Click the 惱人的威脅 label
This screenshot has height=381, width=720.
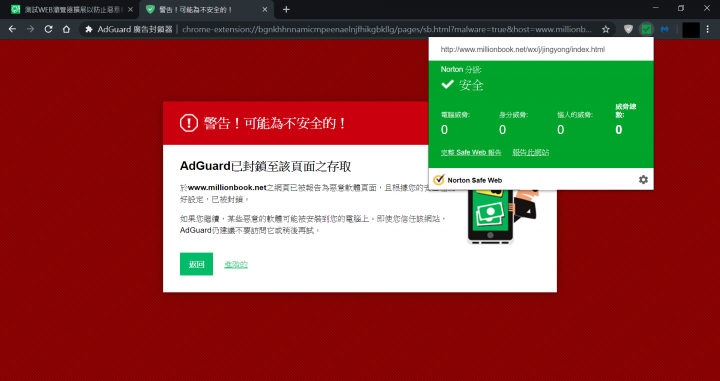click(575, 115)
